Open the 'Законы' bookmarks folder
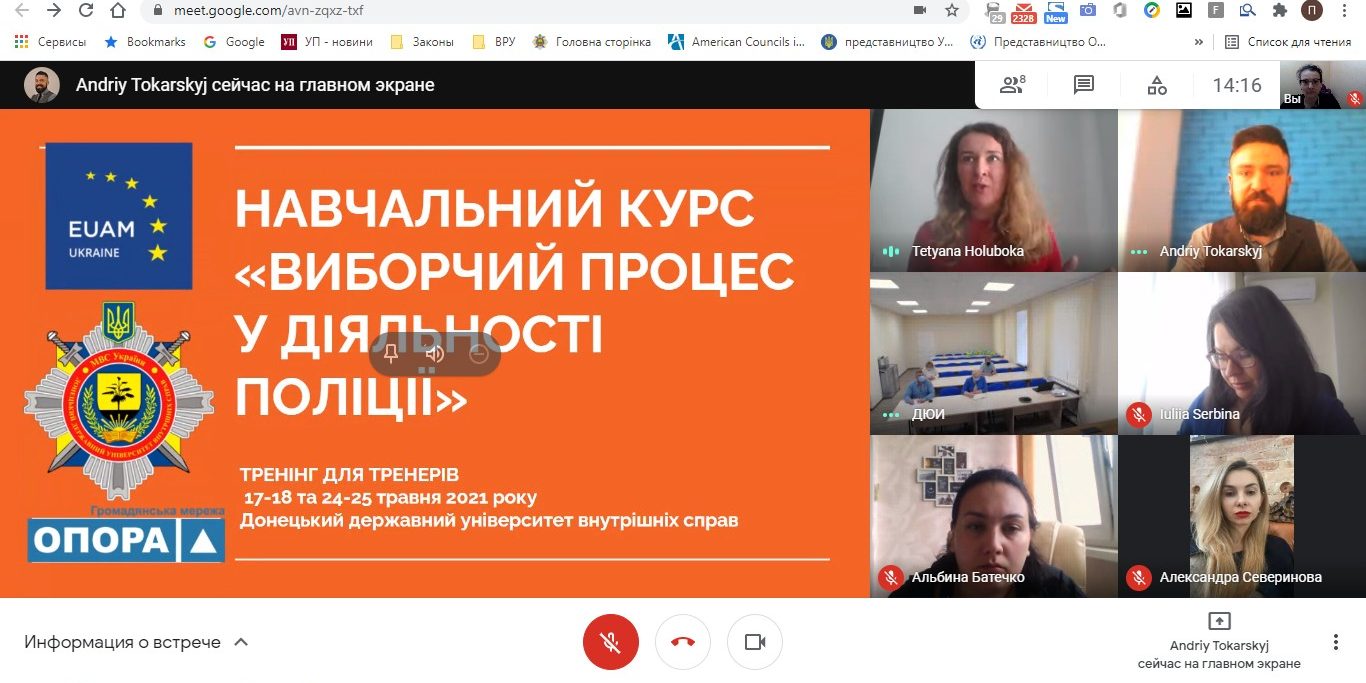The image size is (1366, 683). (x=421, y=42)
